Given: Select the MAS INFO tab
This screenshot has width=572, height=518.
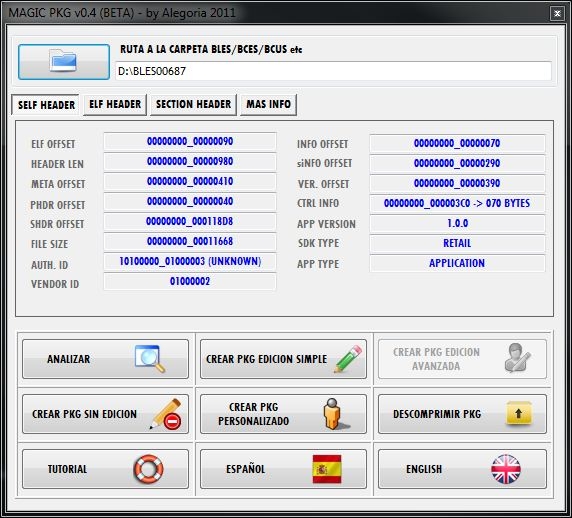Looking at the screenshot, I should 268,105.
